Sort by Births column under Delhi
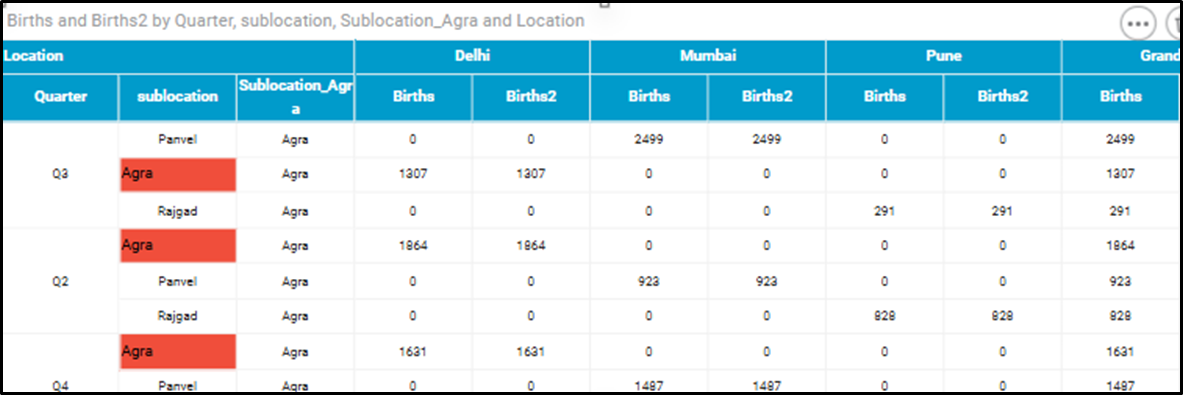The image size is (1183, 395). click(x=413, y=96)
